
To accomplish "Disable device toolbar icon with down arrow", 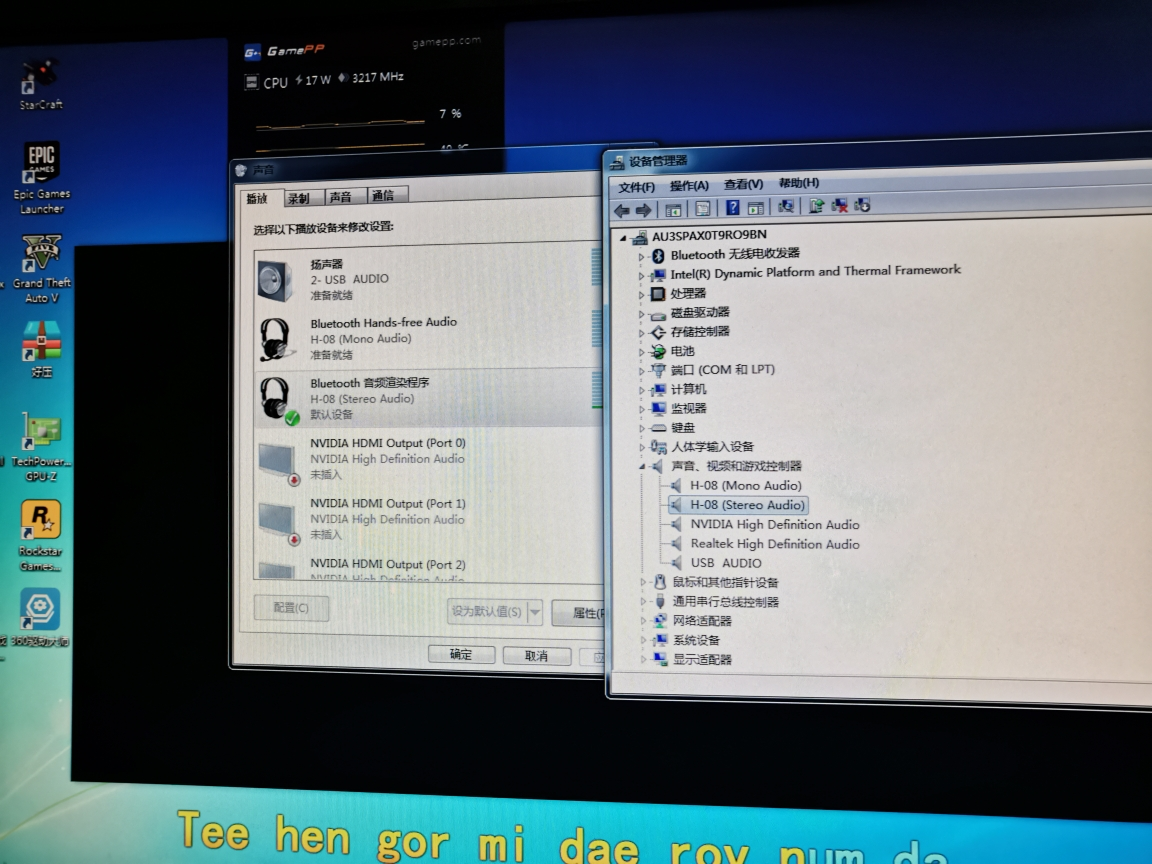I will (x=863, y=204).
